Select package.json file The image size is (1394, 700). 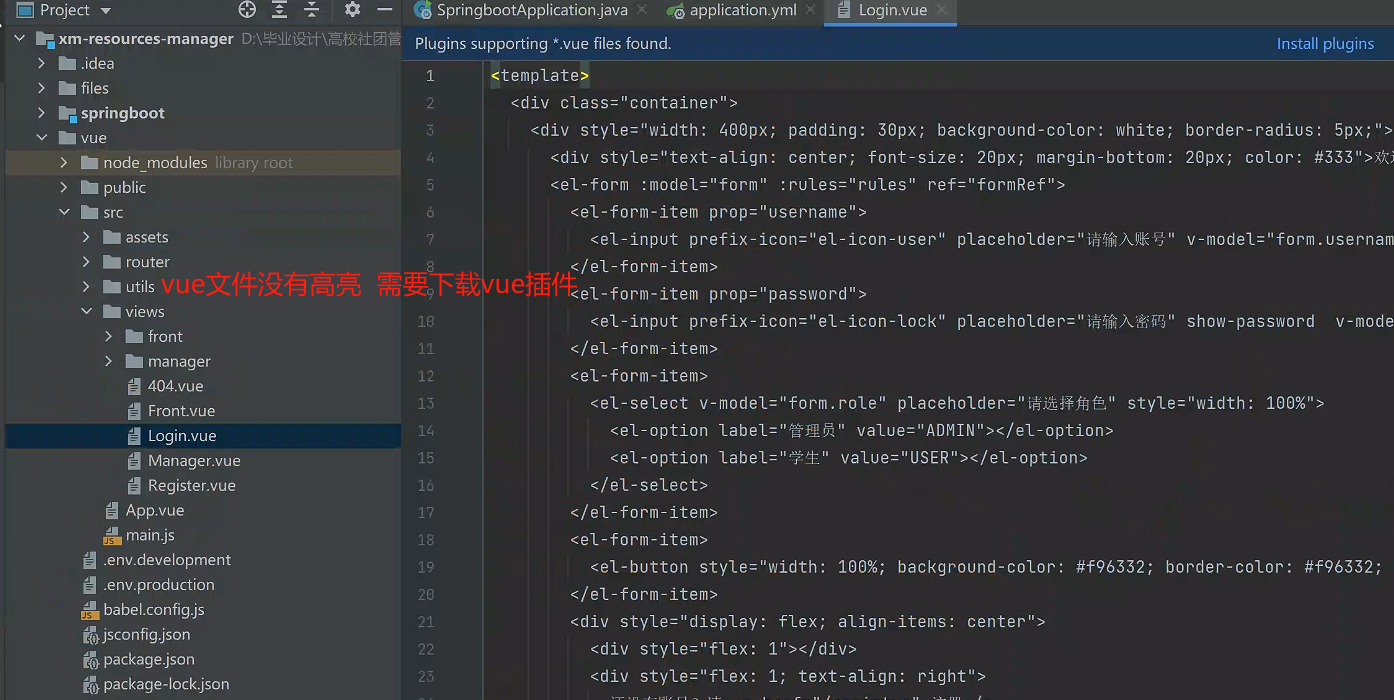pos(149,660)
